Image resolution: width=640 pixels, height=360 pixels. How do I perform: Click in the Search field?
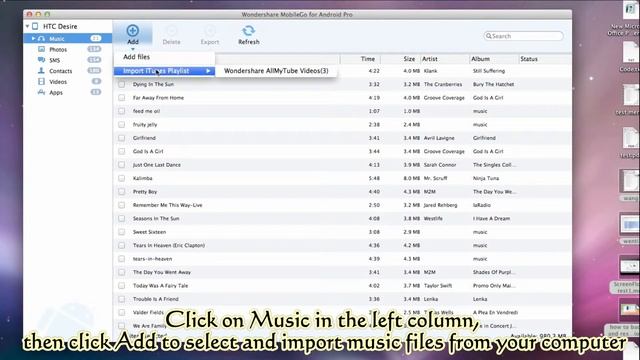524,36
